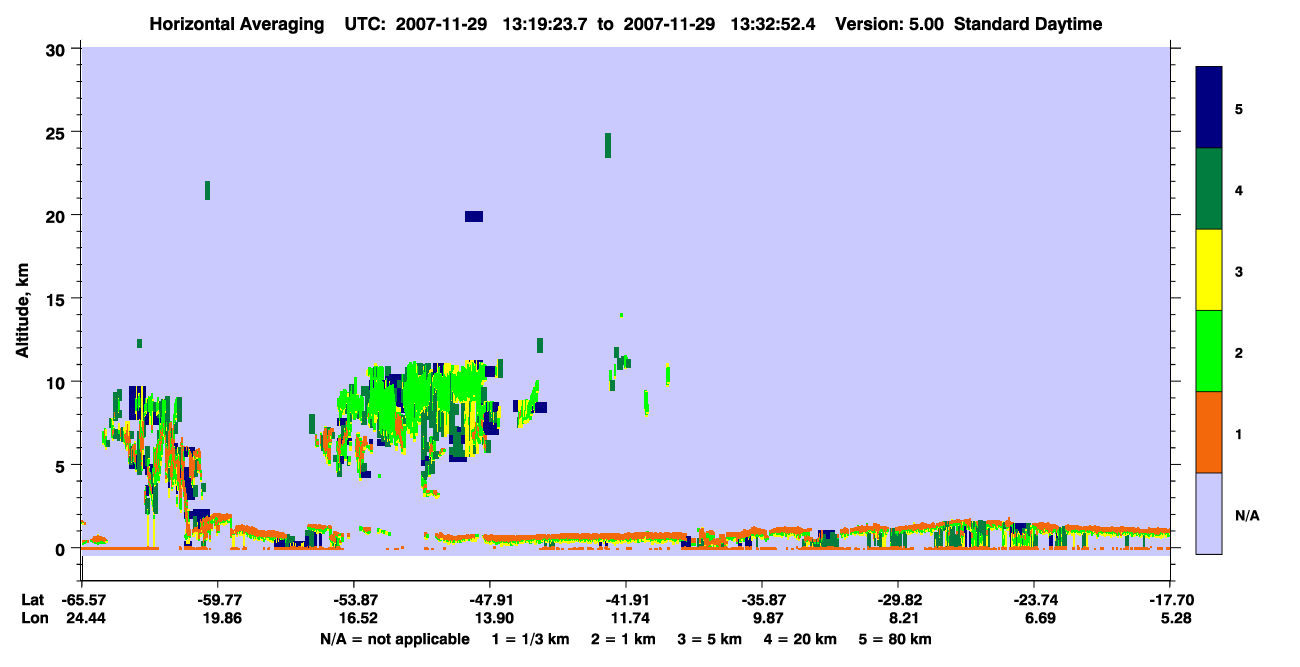Click the yellow color bar segment labeled 3
This screenshot has width=1300, height=667.
1209,270
